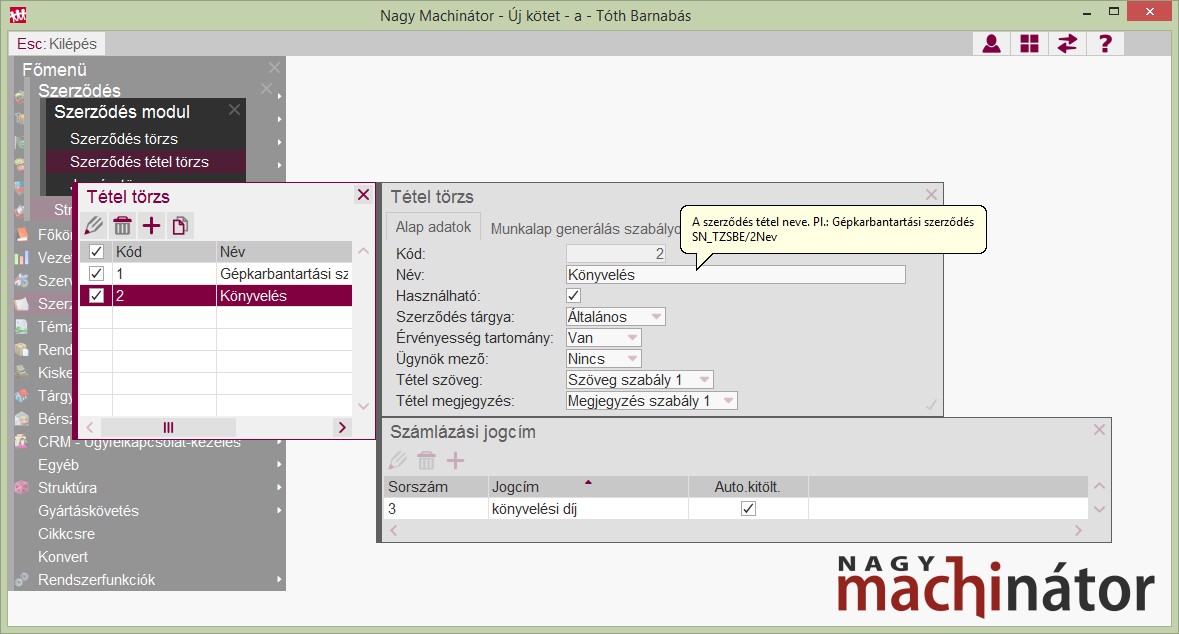Screen dimensions: 1179x634
Task: Open Rendszerfunkciók in the main menu
Action: (96, 580)
